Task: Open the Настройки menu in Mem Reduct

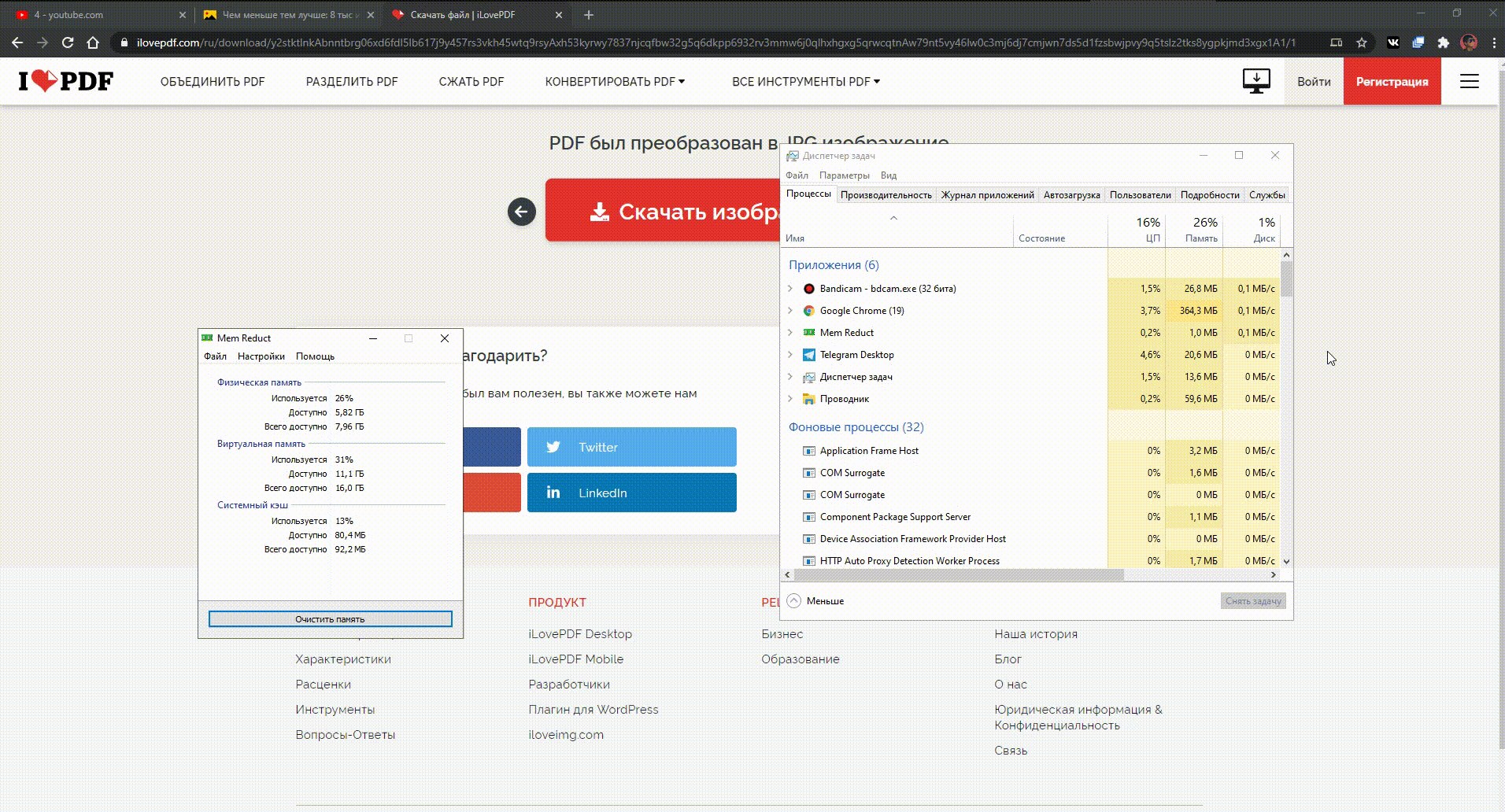Action: (261, 356)
